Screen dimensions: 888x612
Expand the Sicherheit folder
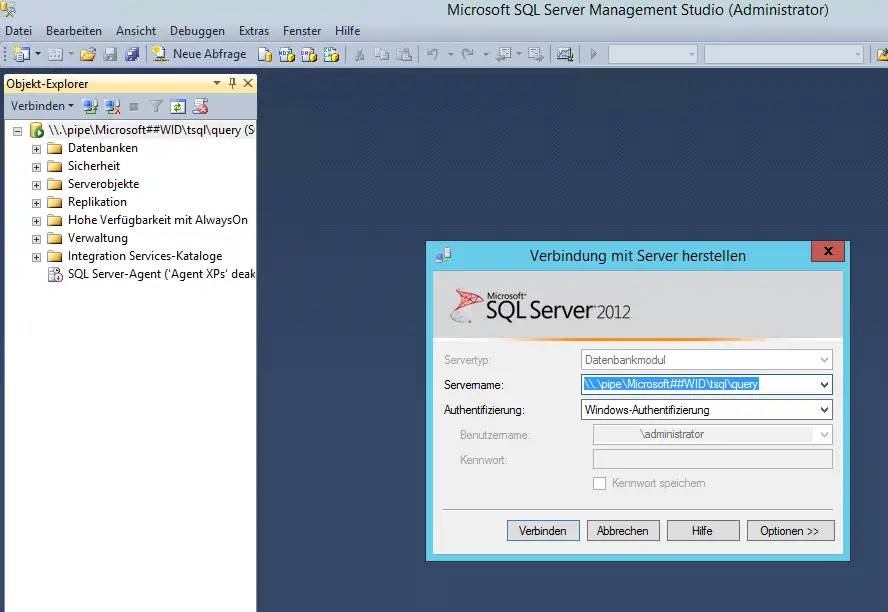tap(36, 168)
